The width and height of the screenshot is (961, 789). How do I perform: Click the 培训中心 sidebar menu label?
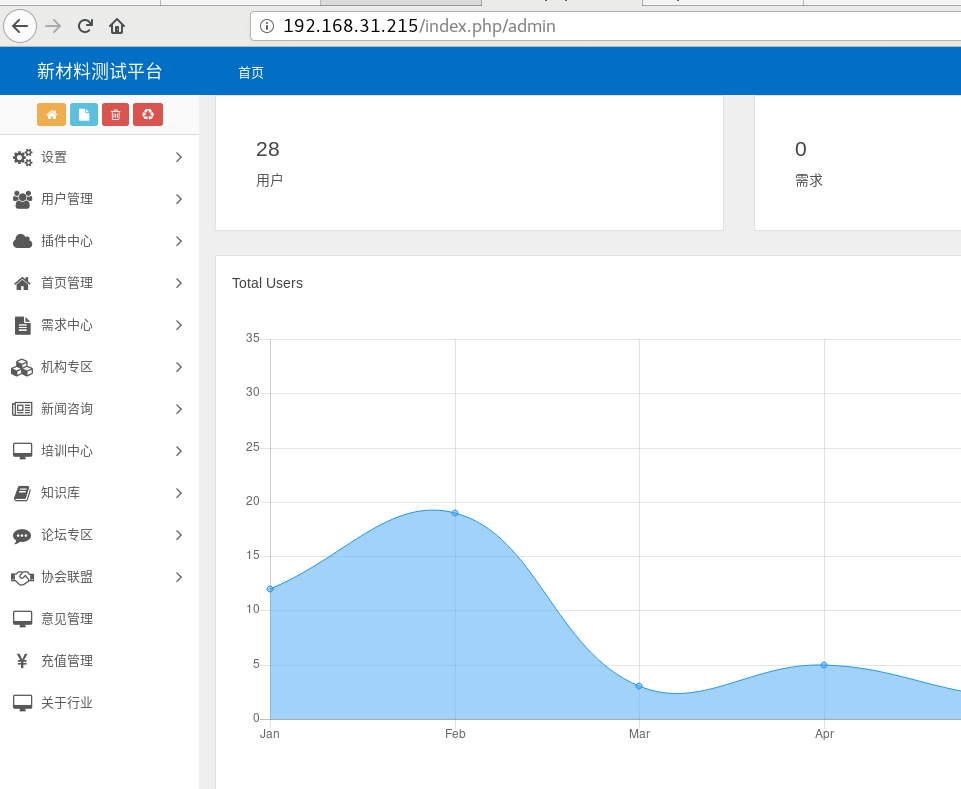point(67,451)
